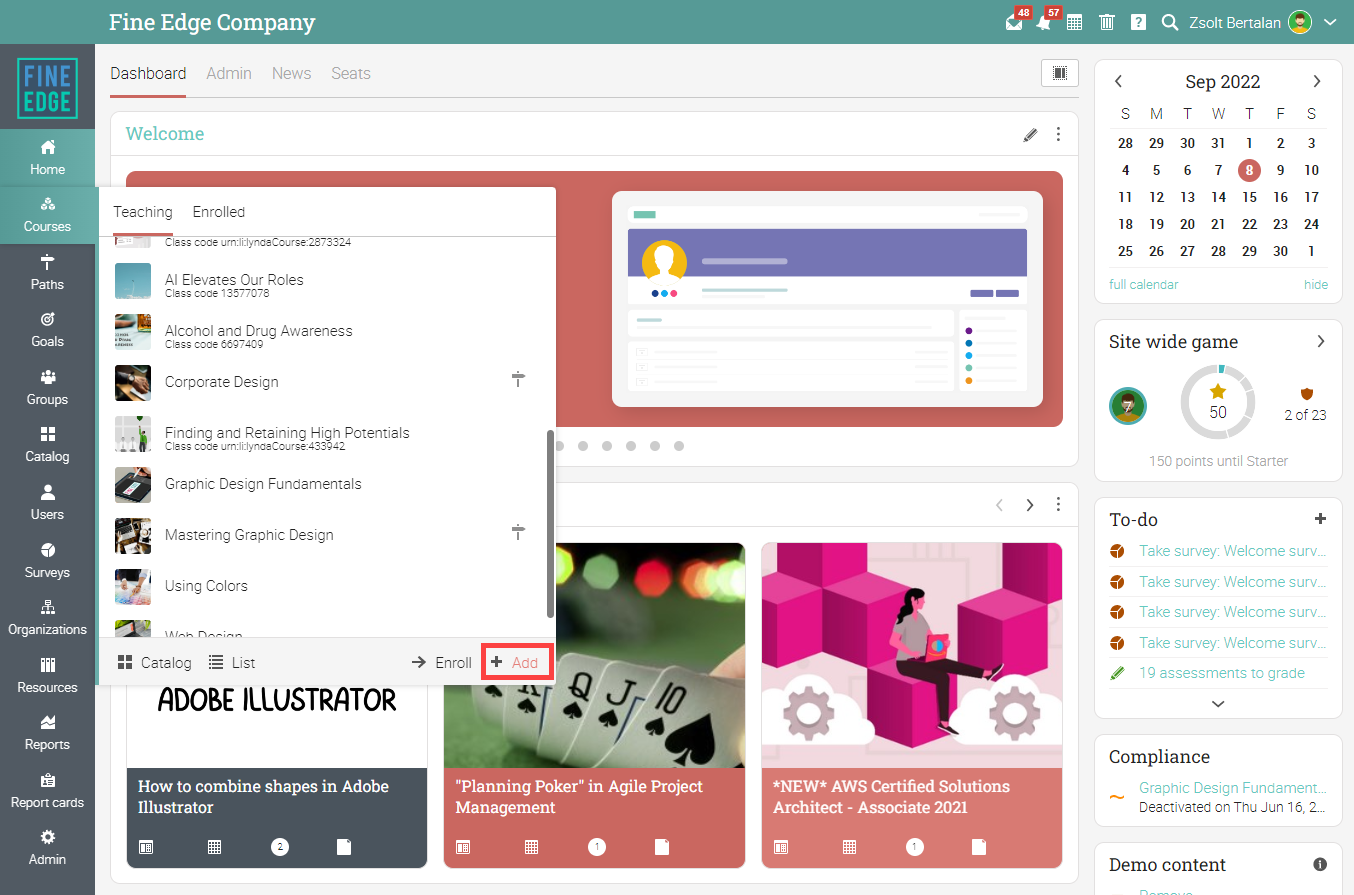Viewport: 1354px width, 895px height.
Task: Click the Demo content info icon
Action: click(1320, 864)
